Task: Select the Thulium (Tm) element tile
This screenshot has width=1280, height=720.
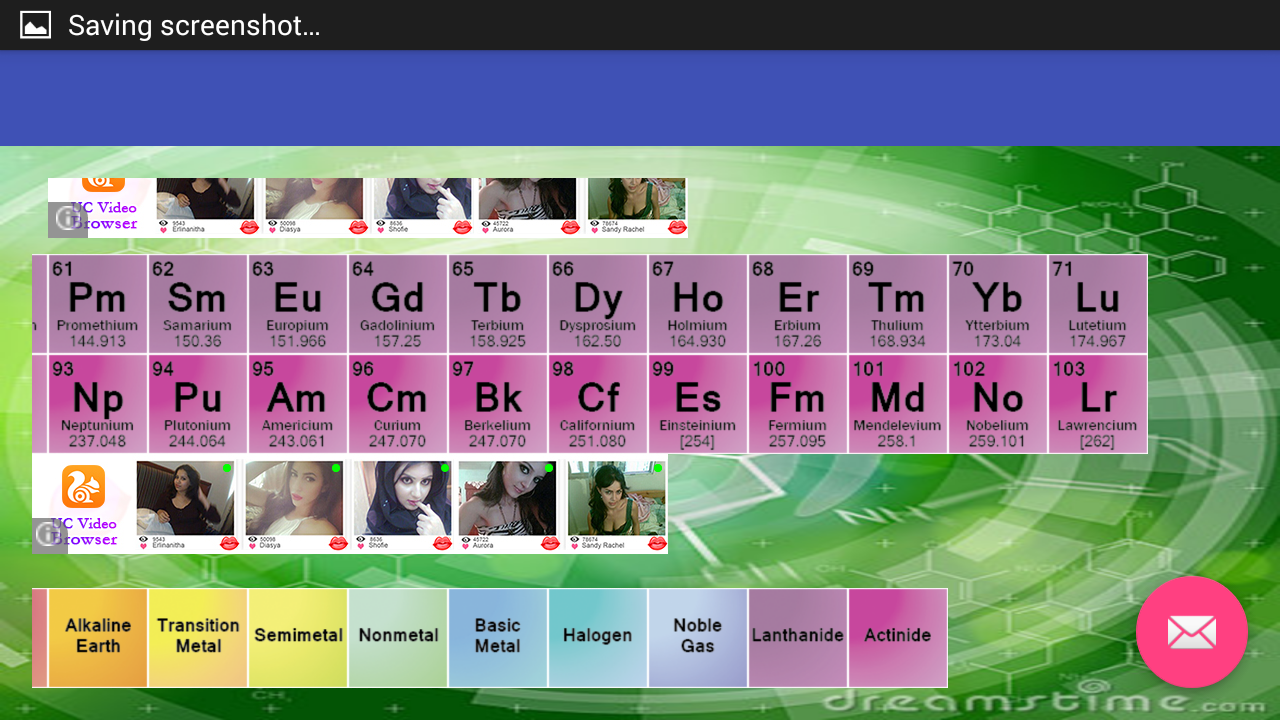Action: [x=898, y=304]
